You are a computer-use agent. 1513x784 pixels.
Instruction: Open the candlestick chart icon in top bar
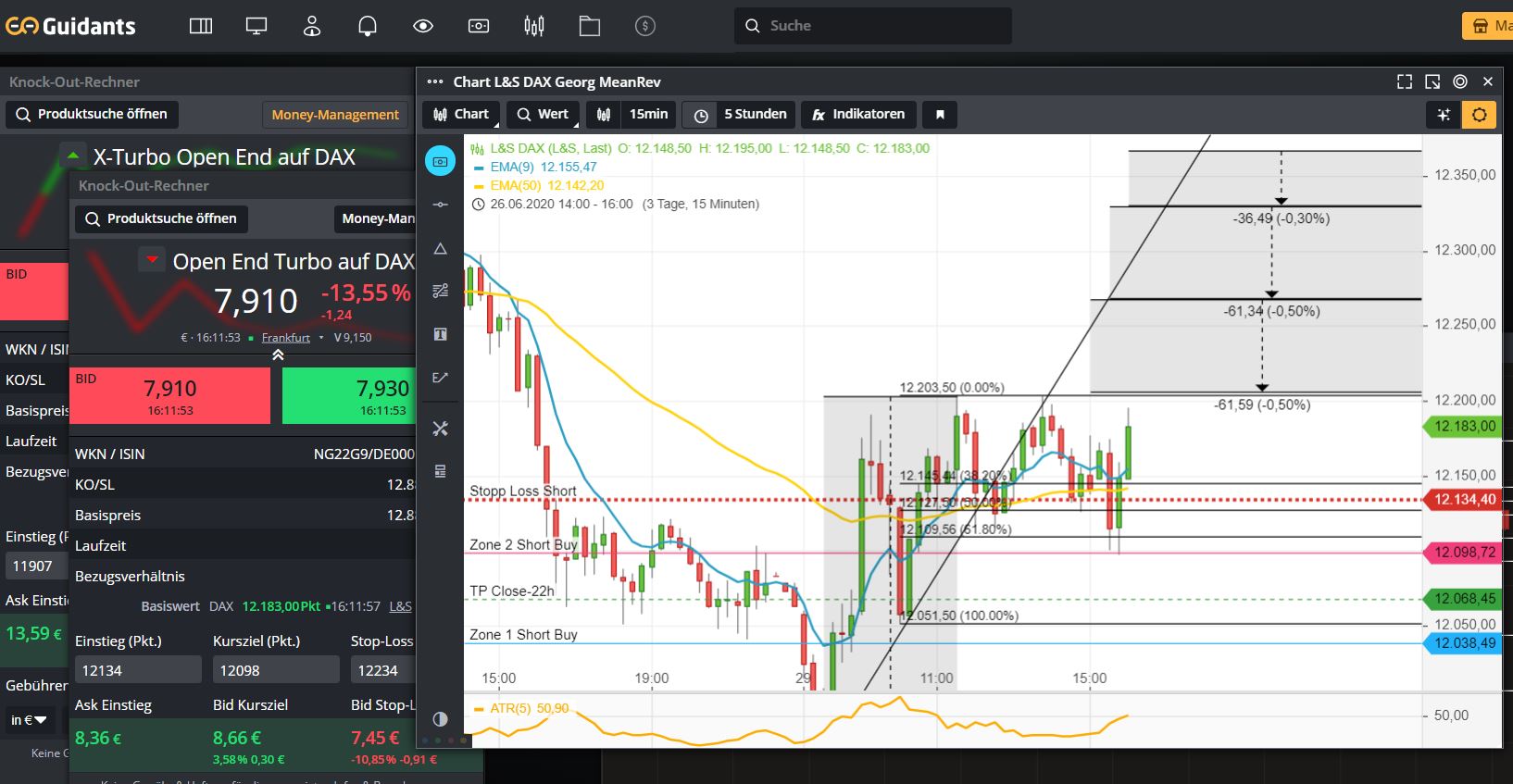(x=534, y=26)
